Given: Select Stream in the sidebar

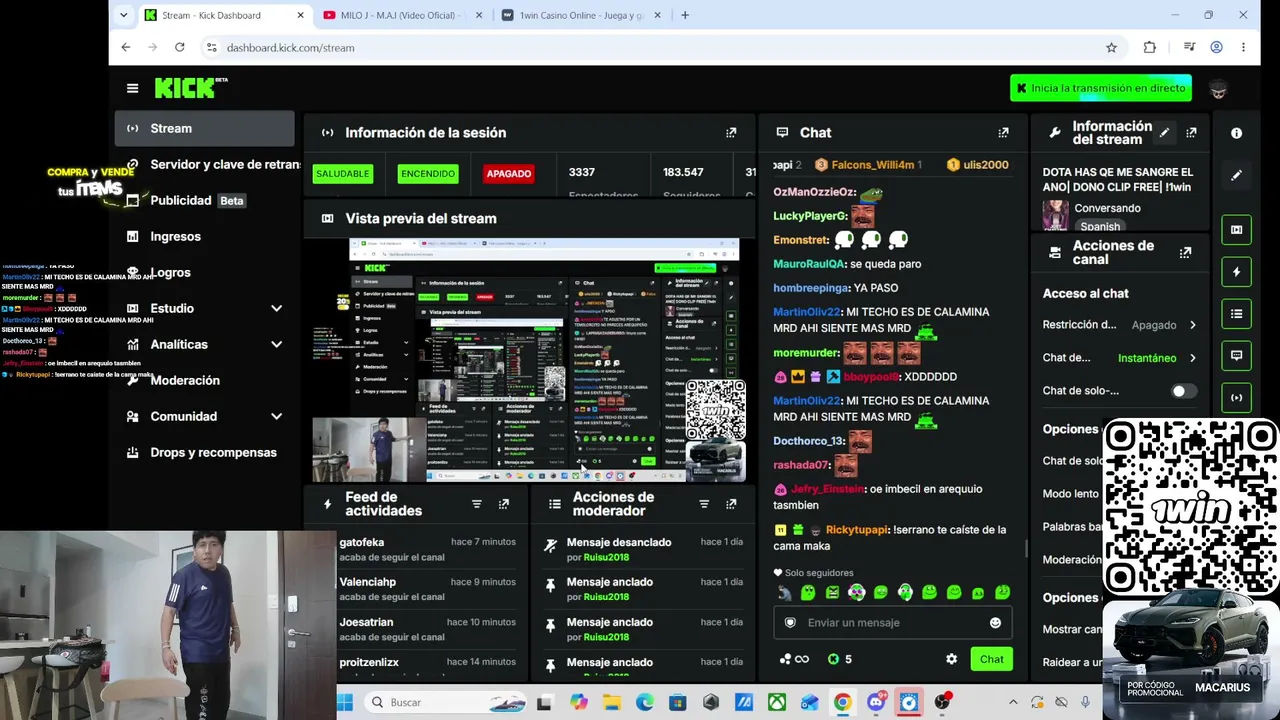Looking at the screenshot, I should click(205, 128).
